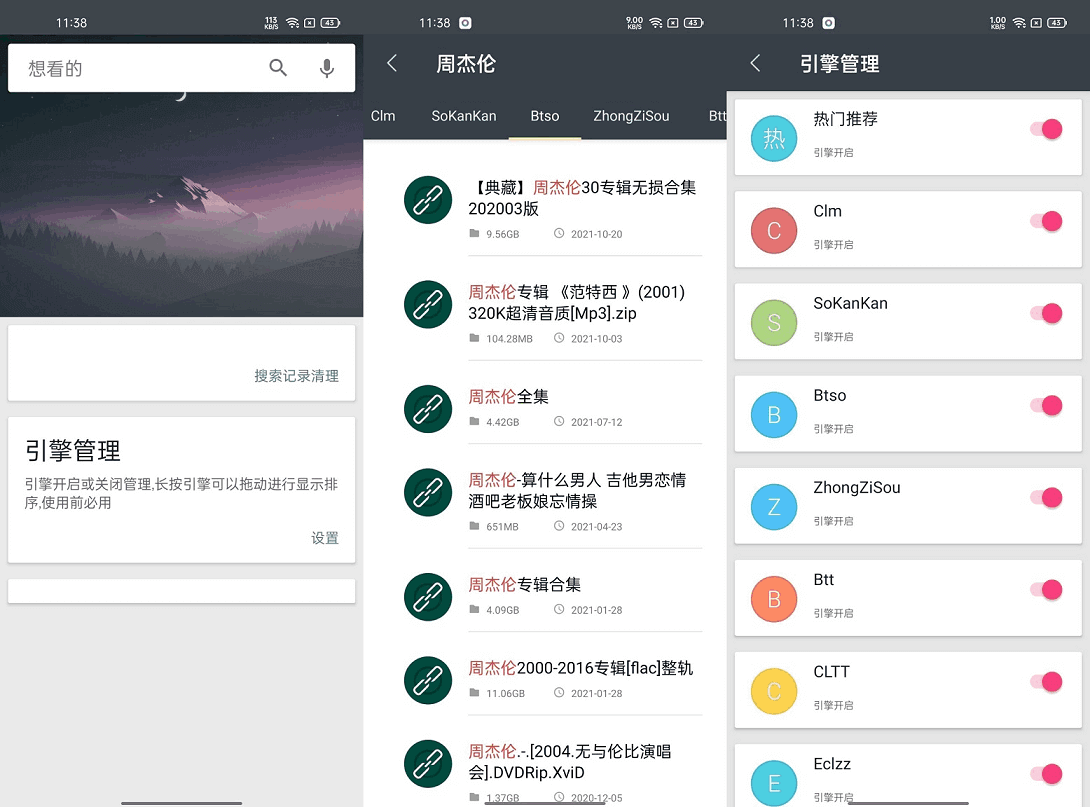Tap the back arrow on 引擎管理 page
Image resolution: width=1090 pixels, height=807 pixels.
[x=755, y=63]
